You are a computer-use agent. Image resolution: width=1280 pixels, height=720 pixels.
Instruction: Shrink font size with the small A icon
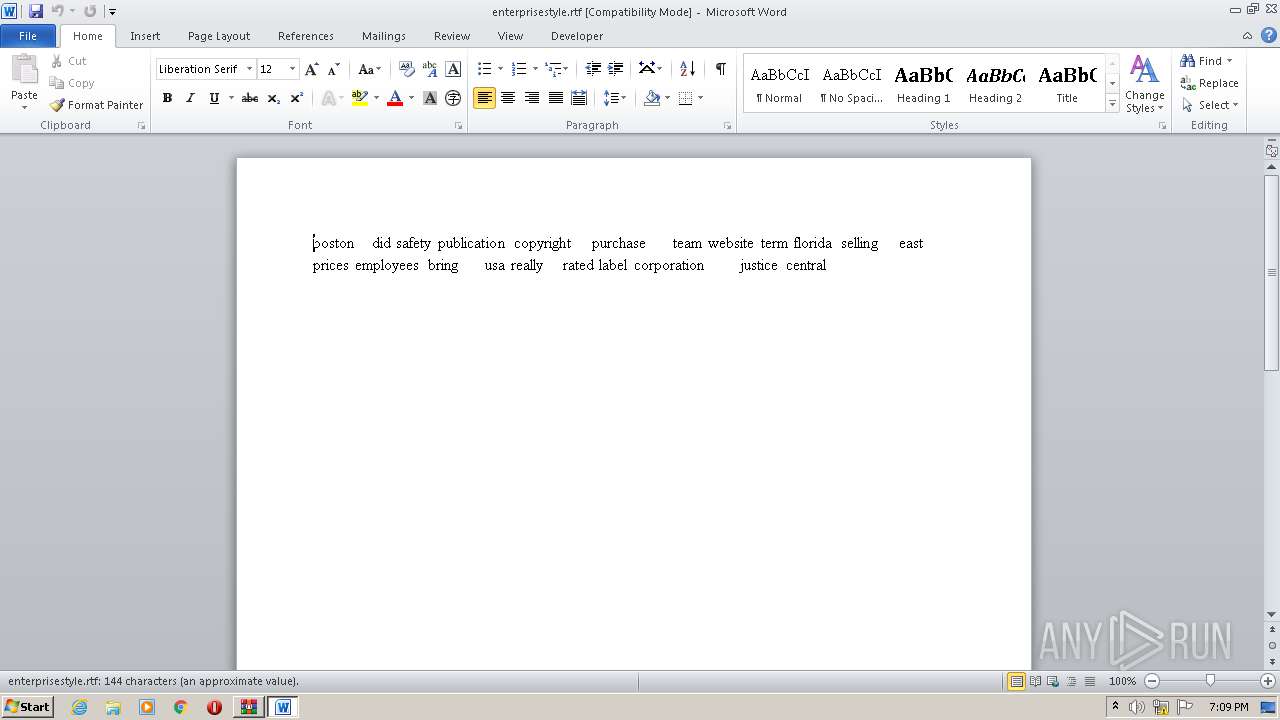coord(334,69)
